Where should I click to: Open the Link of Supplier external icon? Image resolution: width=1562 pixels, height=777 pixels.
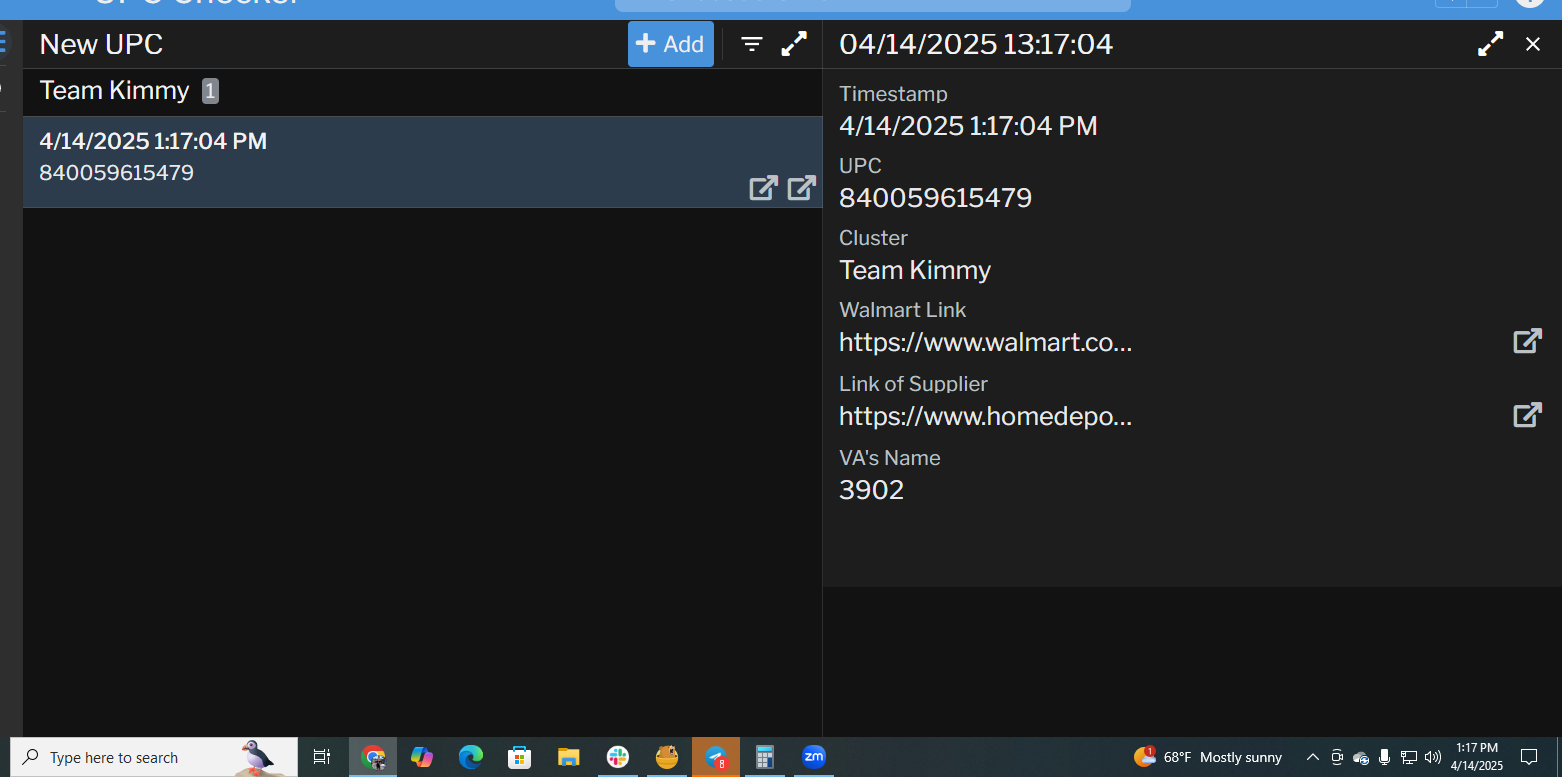1526,415
